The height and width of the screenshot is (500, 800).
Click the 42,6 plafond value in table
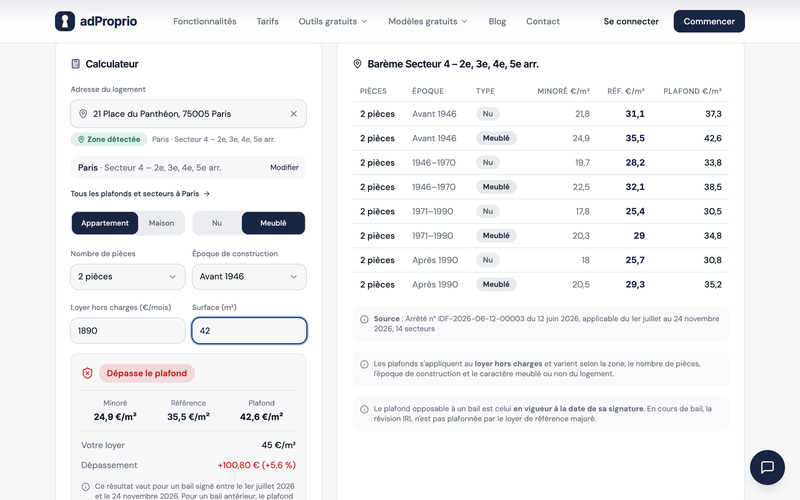(713, 138)
